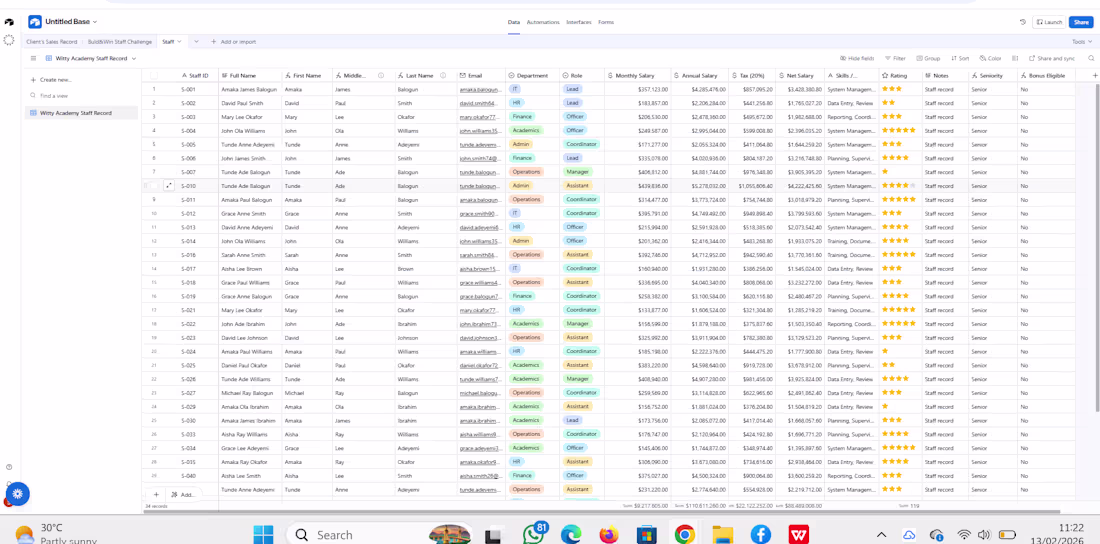Click the Sort button
Image resolution: width=1100 pixels, height=544 pixels.
point(960,58)
